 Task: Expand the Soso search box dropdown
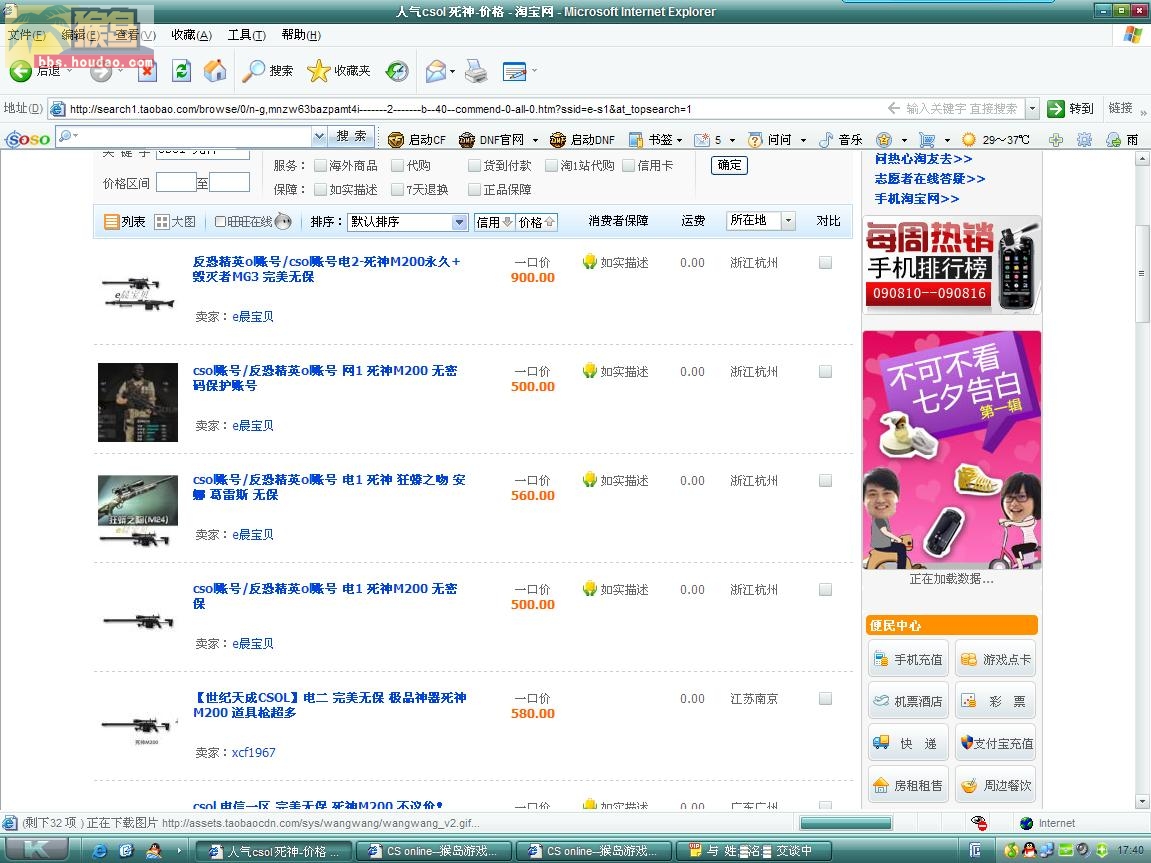[x=319, y=136]
